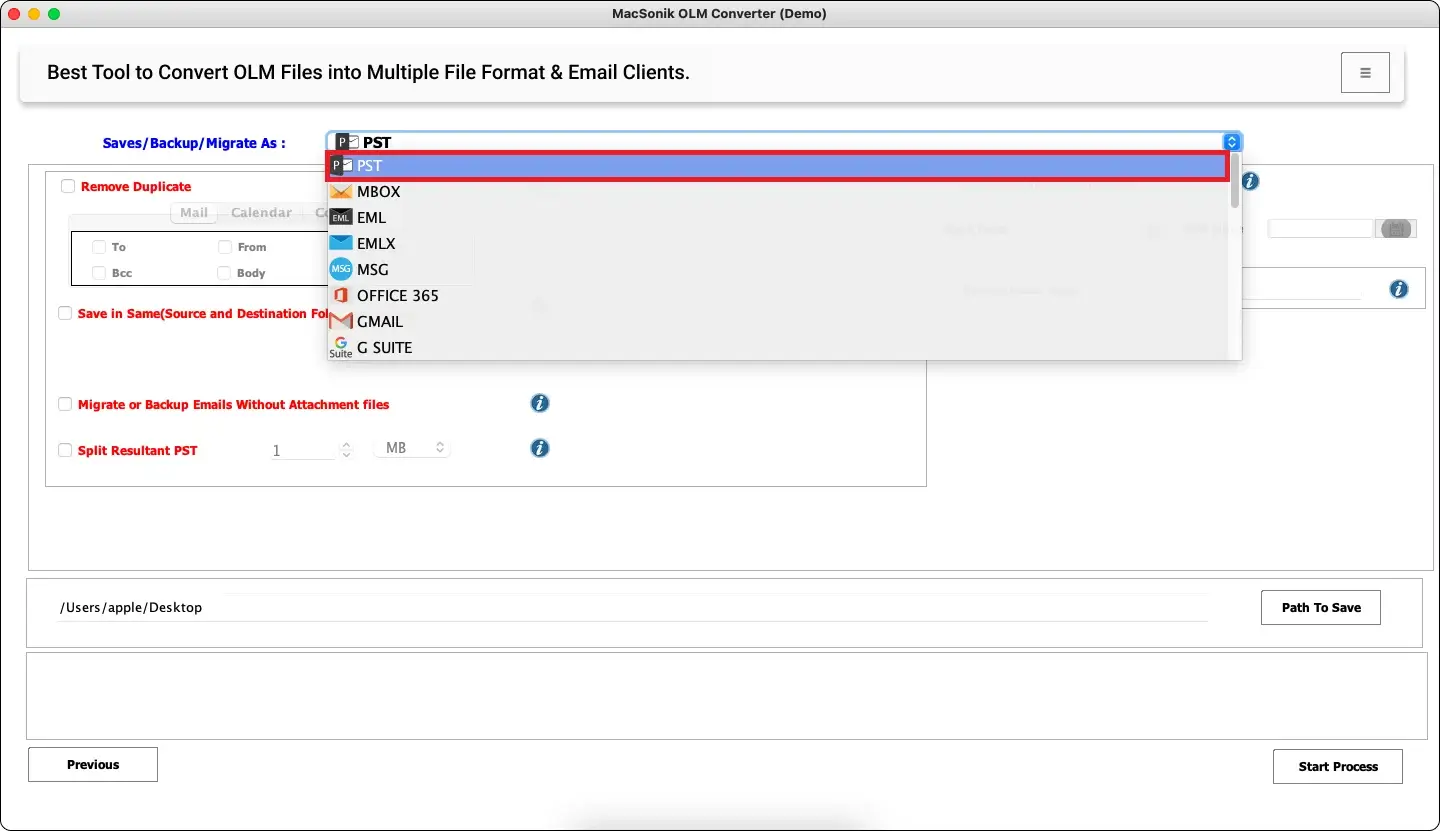This screenshot has height=831, width=1440.
Task: Enable Remove Duplicate checkbox
Action: point(68,186)
